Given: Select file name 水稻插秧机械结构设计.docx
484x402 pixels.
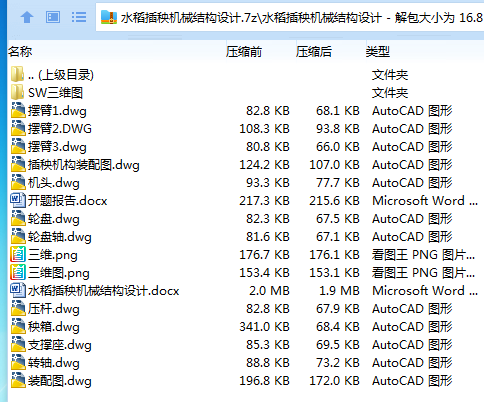Looking at the screenshot, I should [x=104, y=291].
